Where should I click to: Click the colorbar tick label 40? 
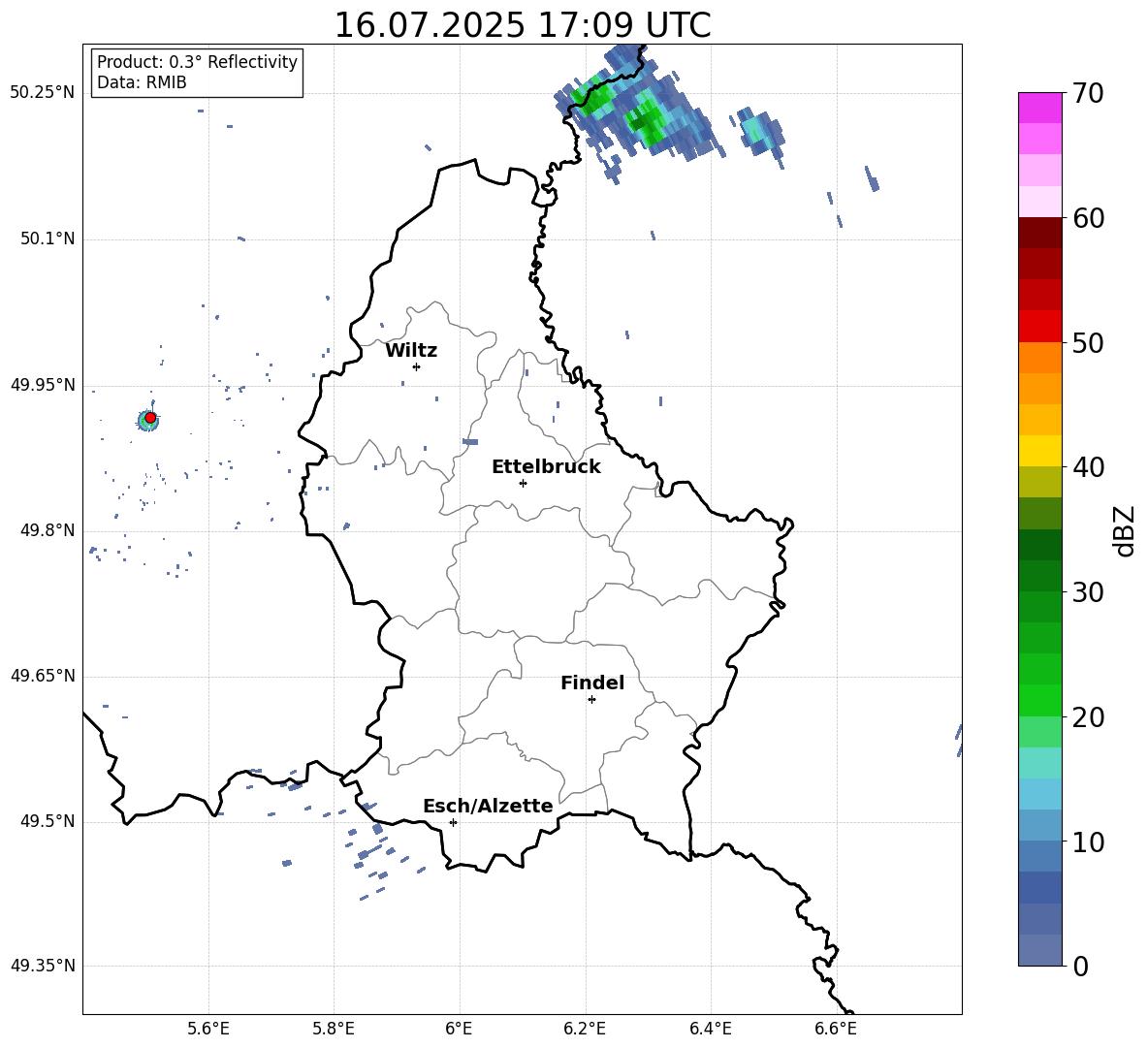[x=1088, y=467]
